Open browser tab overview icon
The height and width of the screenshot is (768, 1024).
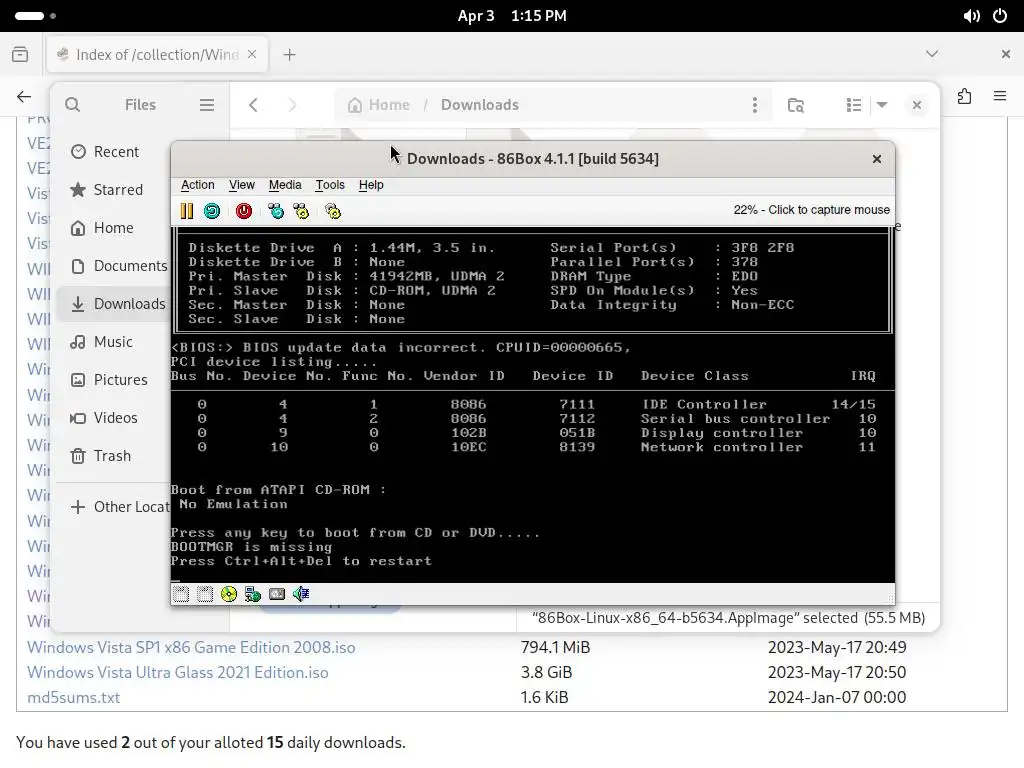coord(20,54)
